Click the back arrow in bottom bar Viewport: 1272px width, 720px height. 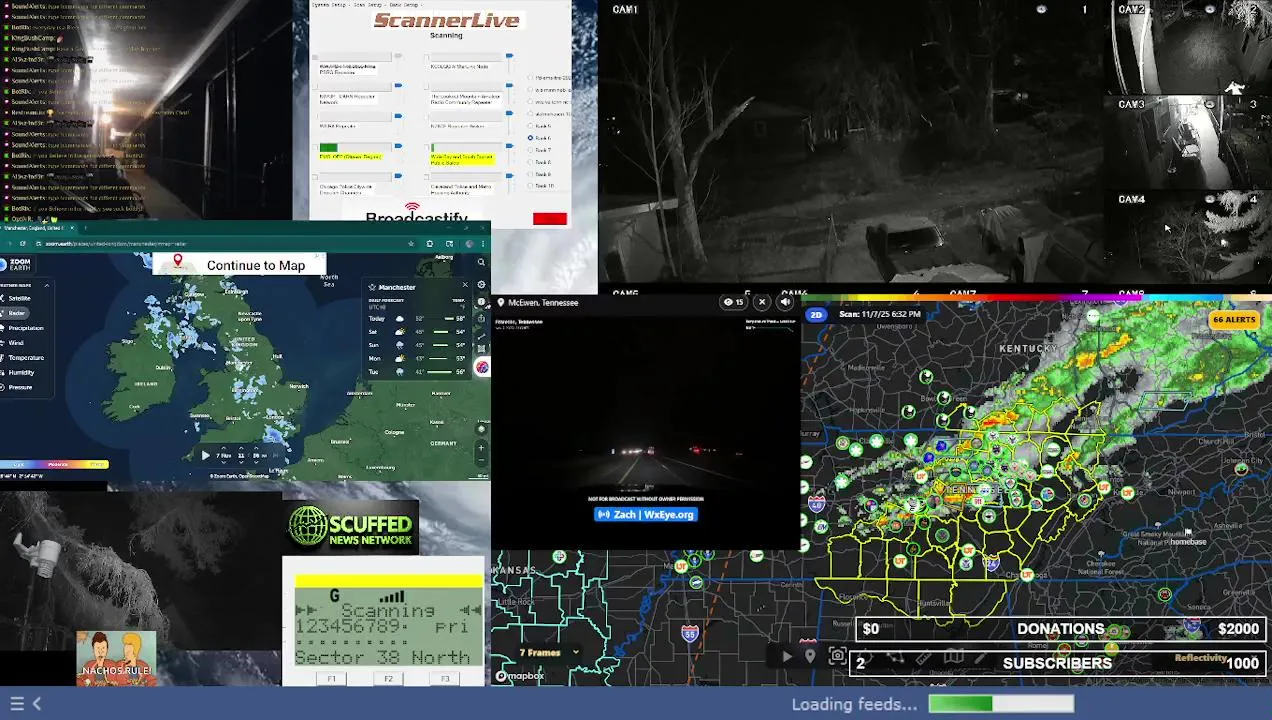point(37,703)
